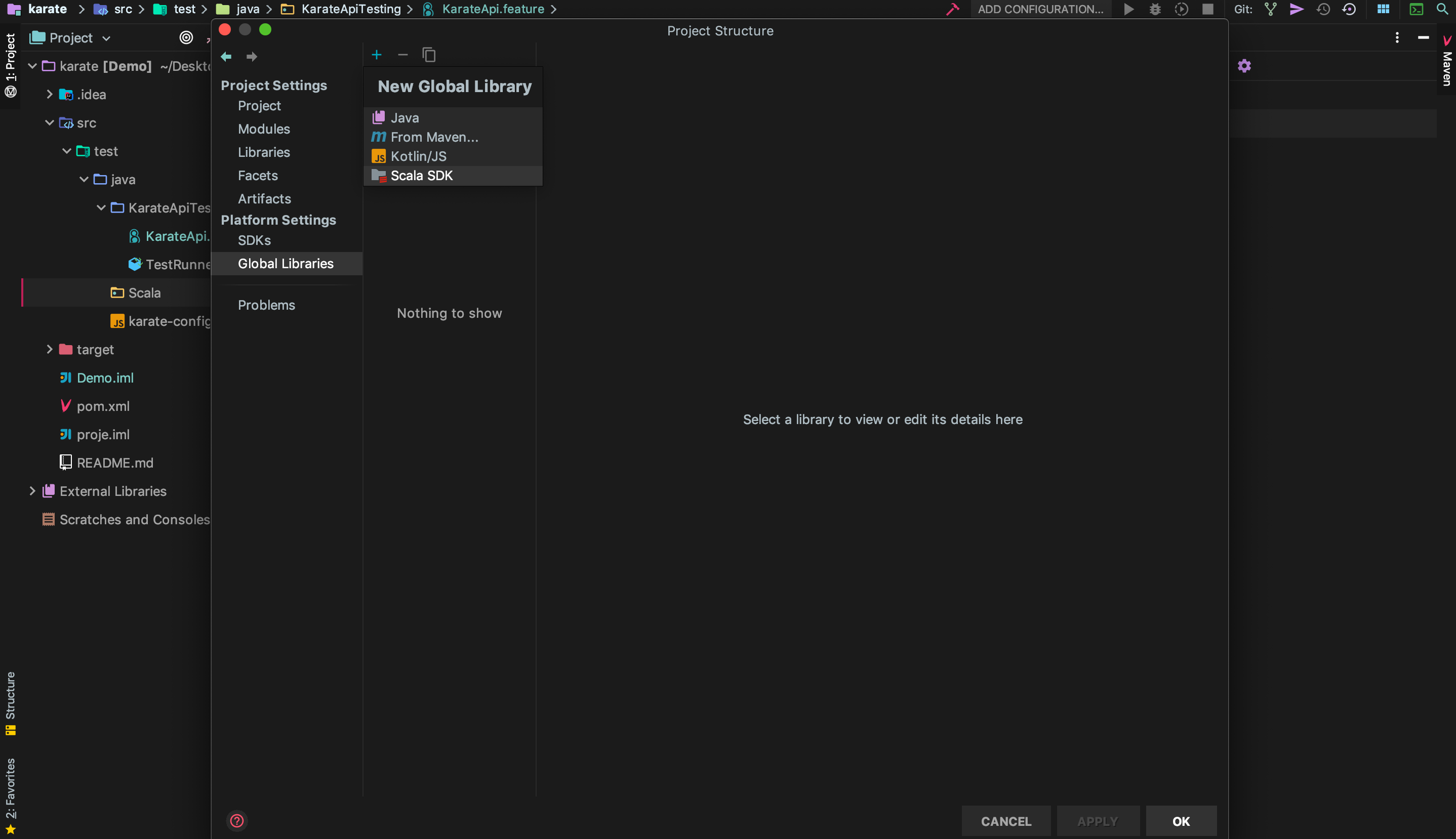This screenshot has height=839, width=1456.
Task: Click the purple settings gear icon
Action: click(x=1244, y=66)
